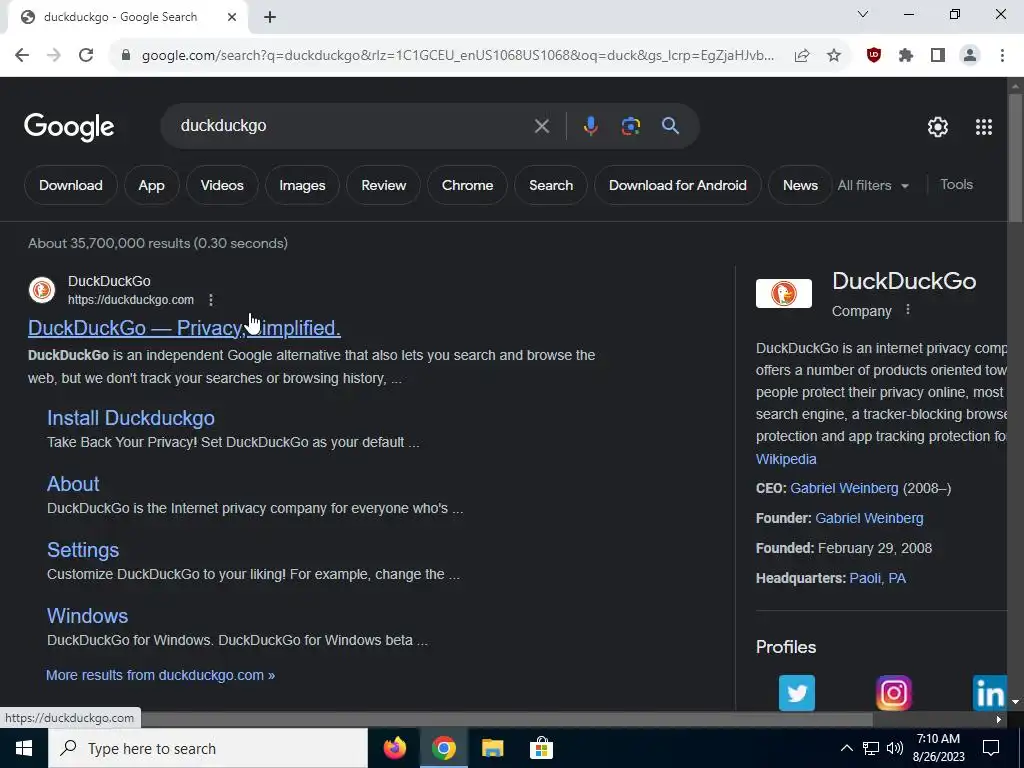Open Google Lens image search icon
The height and width of the screenshot is (768, 1024).
(x=630, y=126)
